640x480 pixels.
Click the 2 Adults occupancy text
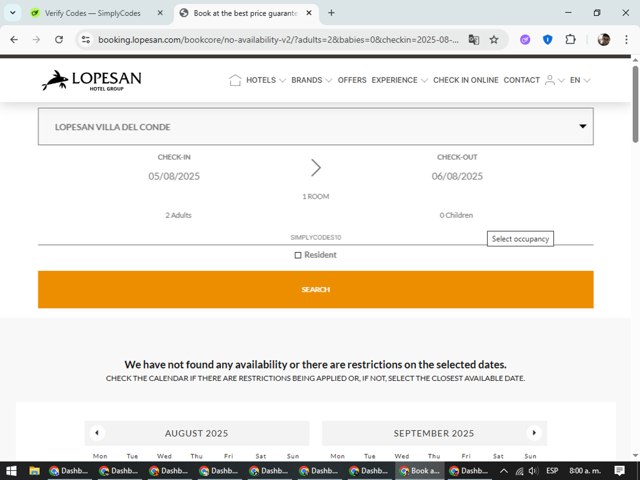tap(178, 215)
